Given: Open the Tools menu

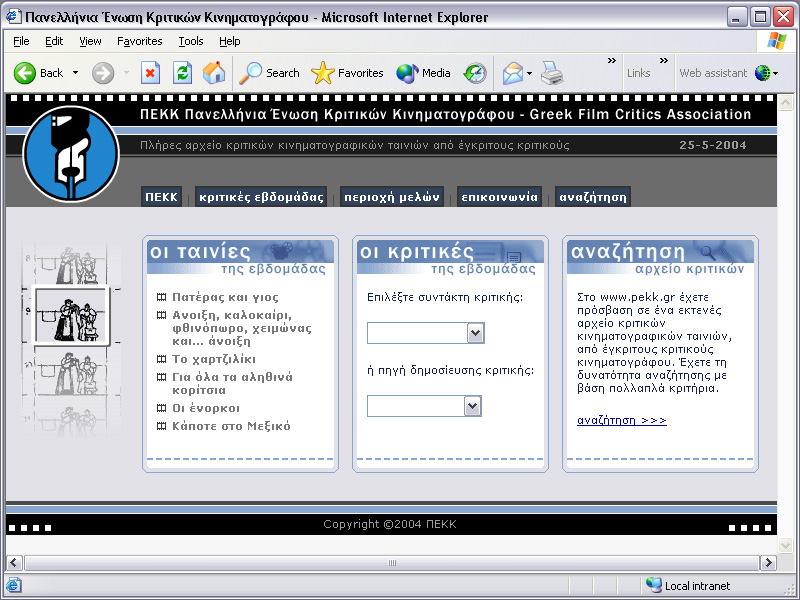Looking at the screenshot, I should [x=191, y=41].
